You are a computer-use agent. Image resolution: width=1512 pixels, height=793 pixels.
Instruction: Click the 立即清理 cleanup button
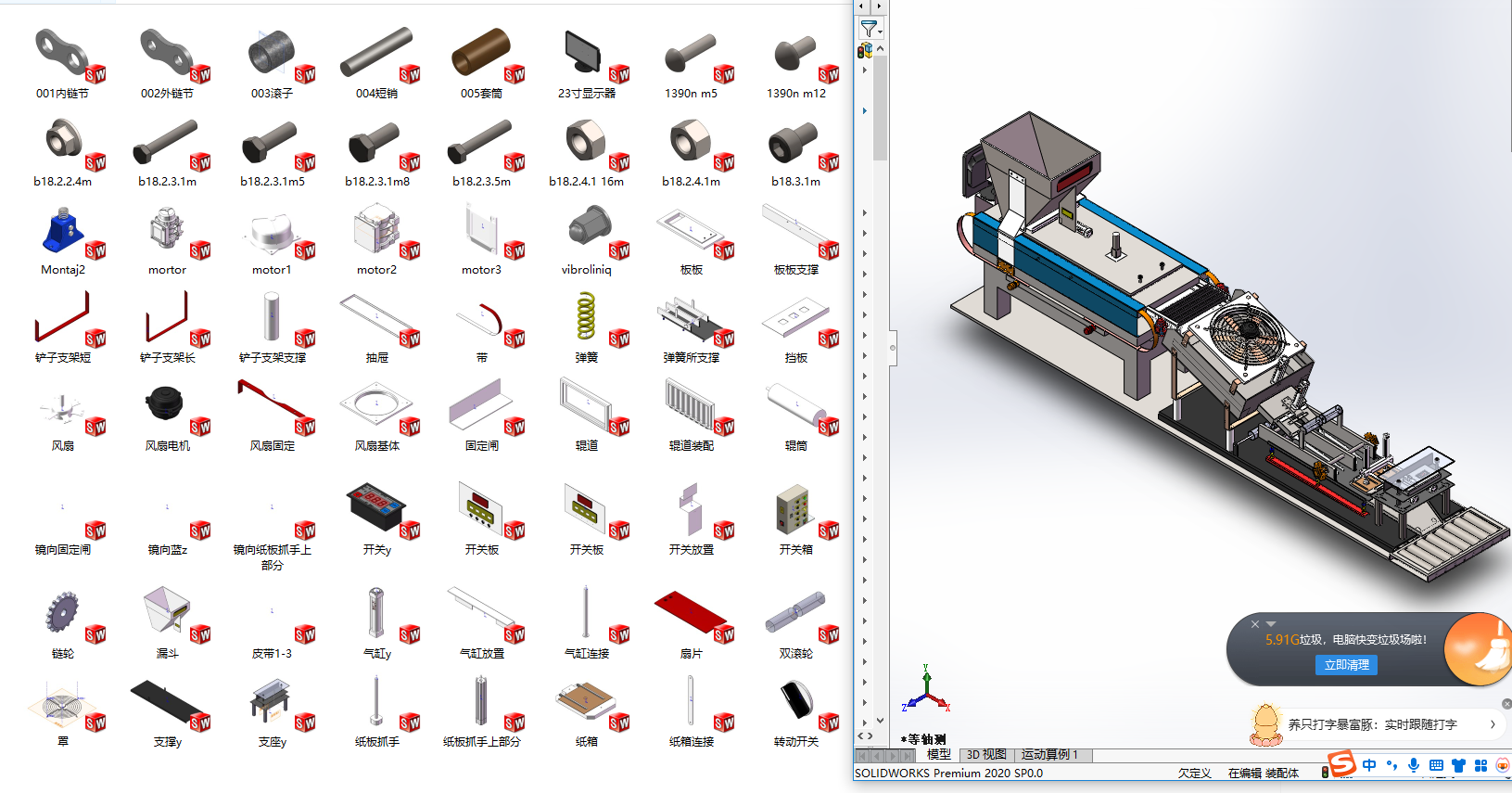pos(1346,665)
